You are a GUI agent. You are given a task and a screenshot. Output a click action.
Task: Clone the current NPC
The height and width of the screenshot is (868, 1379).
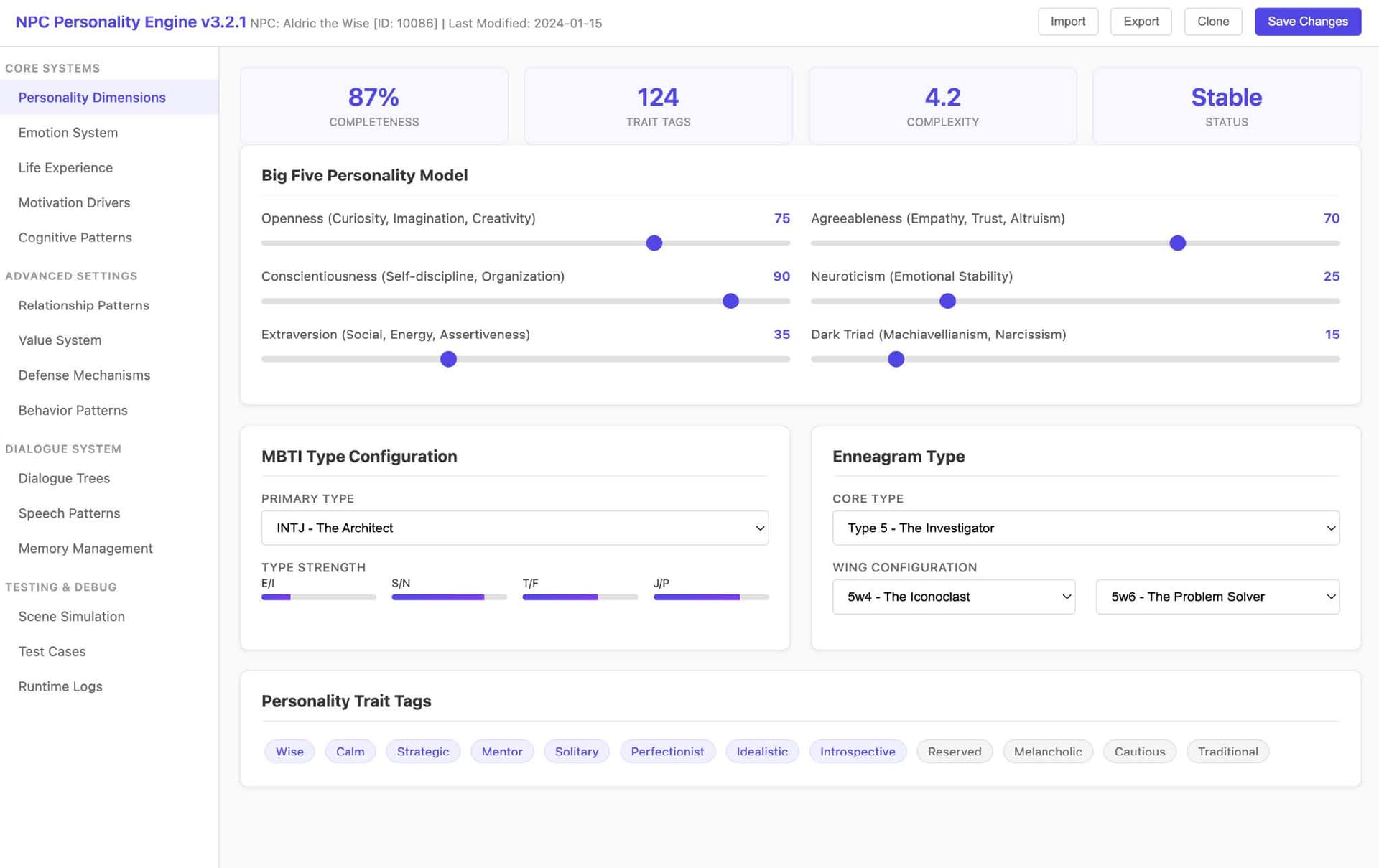[1212, 22]
